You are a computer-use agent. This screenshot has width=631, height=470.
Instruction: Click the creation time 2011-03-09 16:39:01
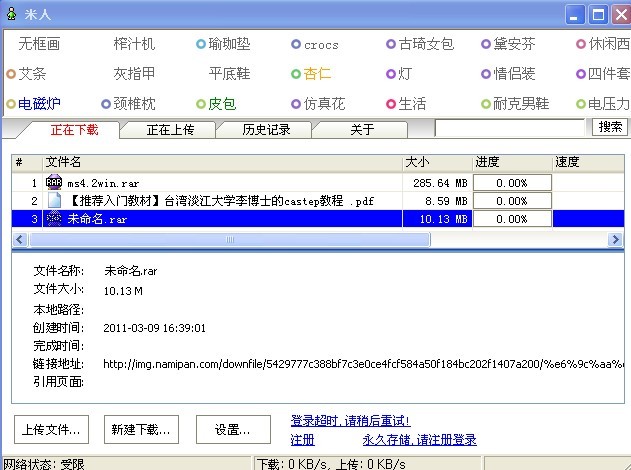155,328
